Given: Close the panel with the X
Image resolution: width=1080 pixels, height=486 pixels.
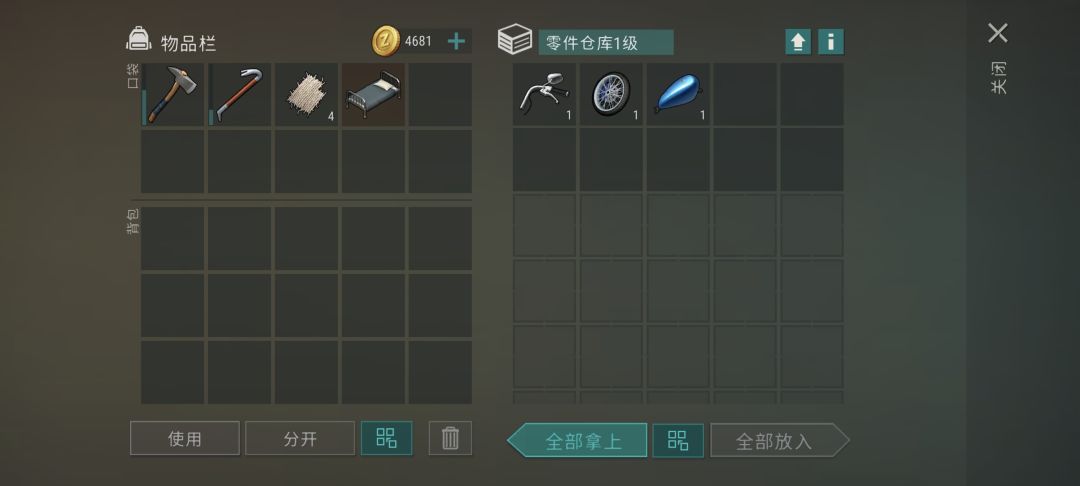Looking at the screenshot, I should pos(997,33).
